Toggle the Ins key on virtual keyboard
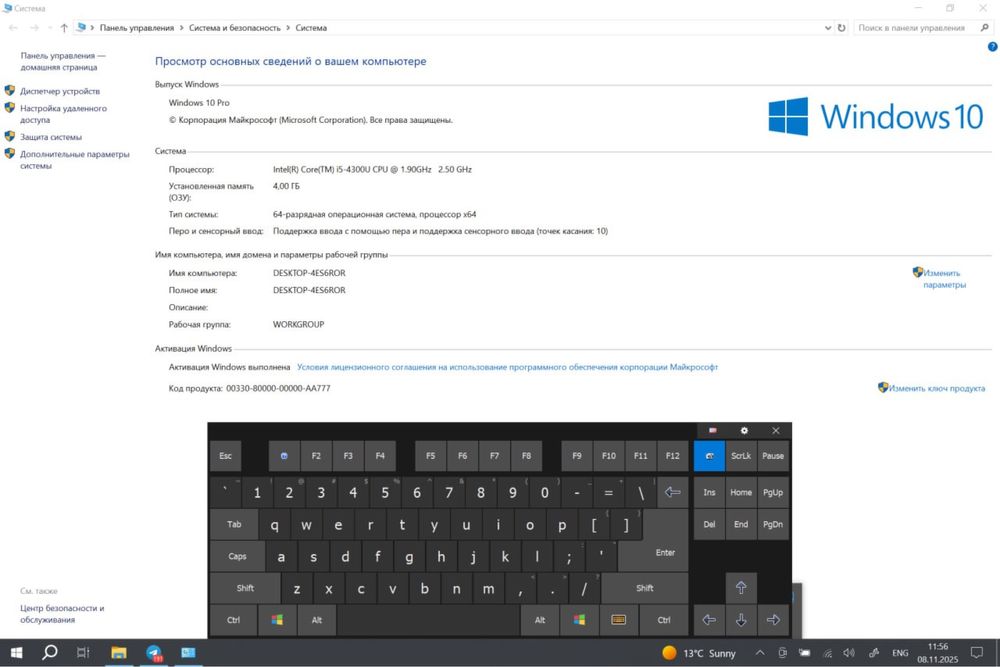 tap(709, 492)
